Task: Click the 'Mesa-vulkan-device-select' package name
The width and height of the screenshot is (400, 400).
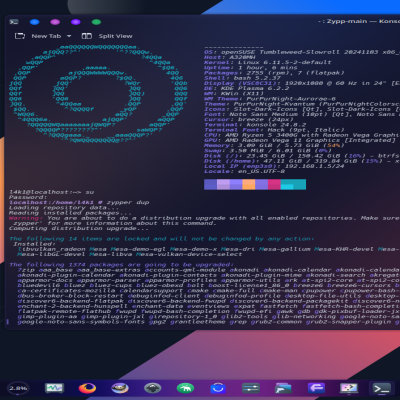Action: (189, 254)
